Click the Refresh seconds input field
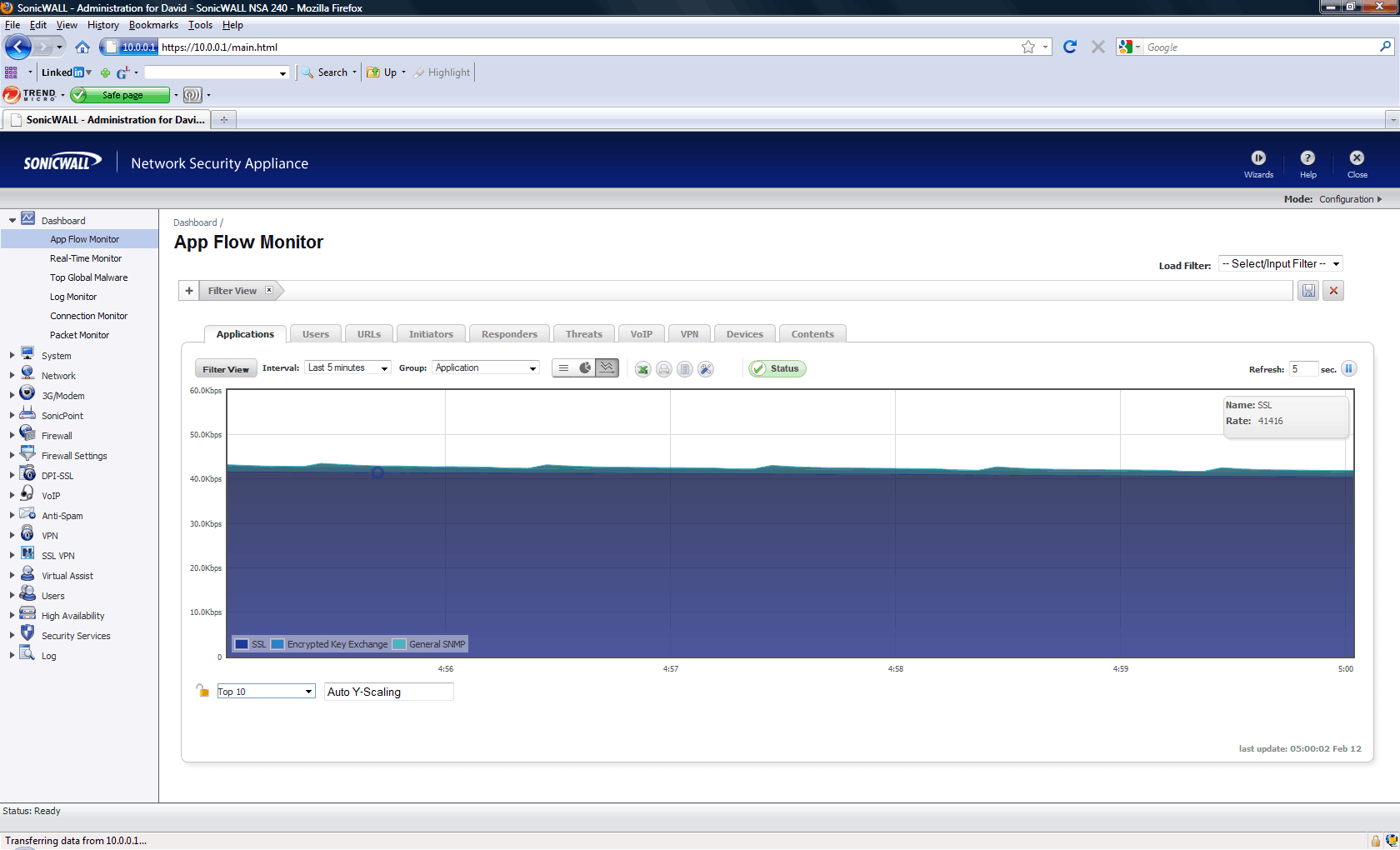 (x=1303, y=369)
